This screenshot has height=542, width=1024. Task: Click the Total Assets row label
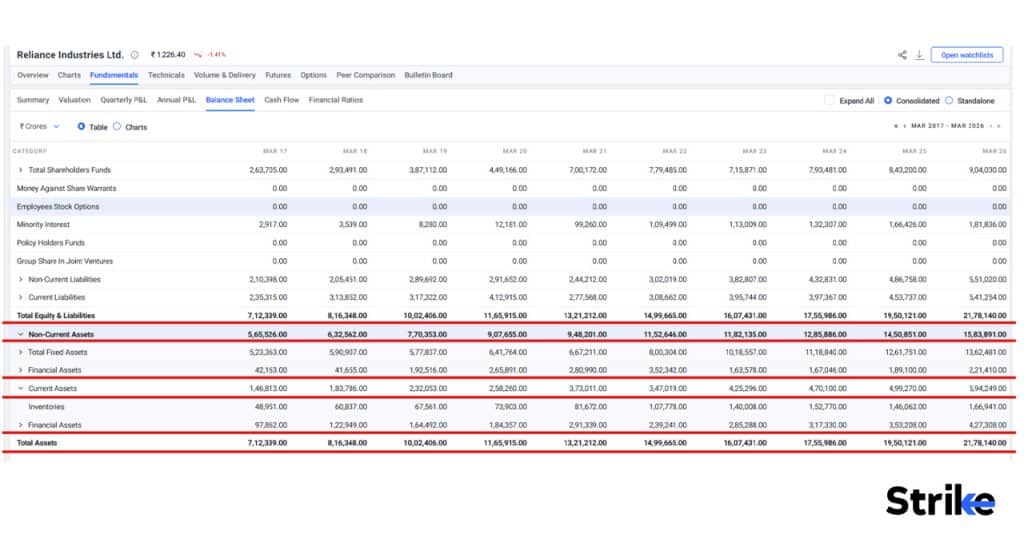[37, 443]
